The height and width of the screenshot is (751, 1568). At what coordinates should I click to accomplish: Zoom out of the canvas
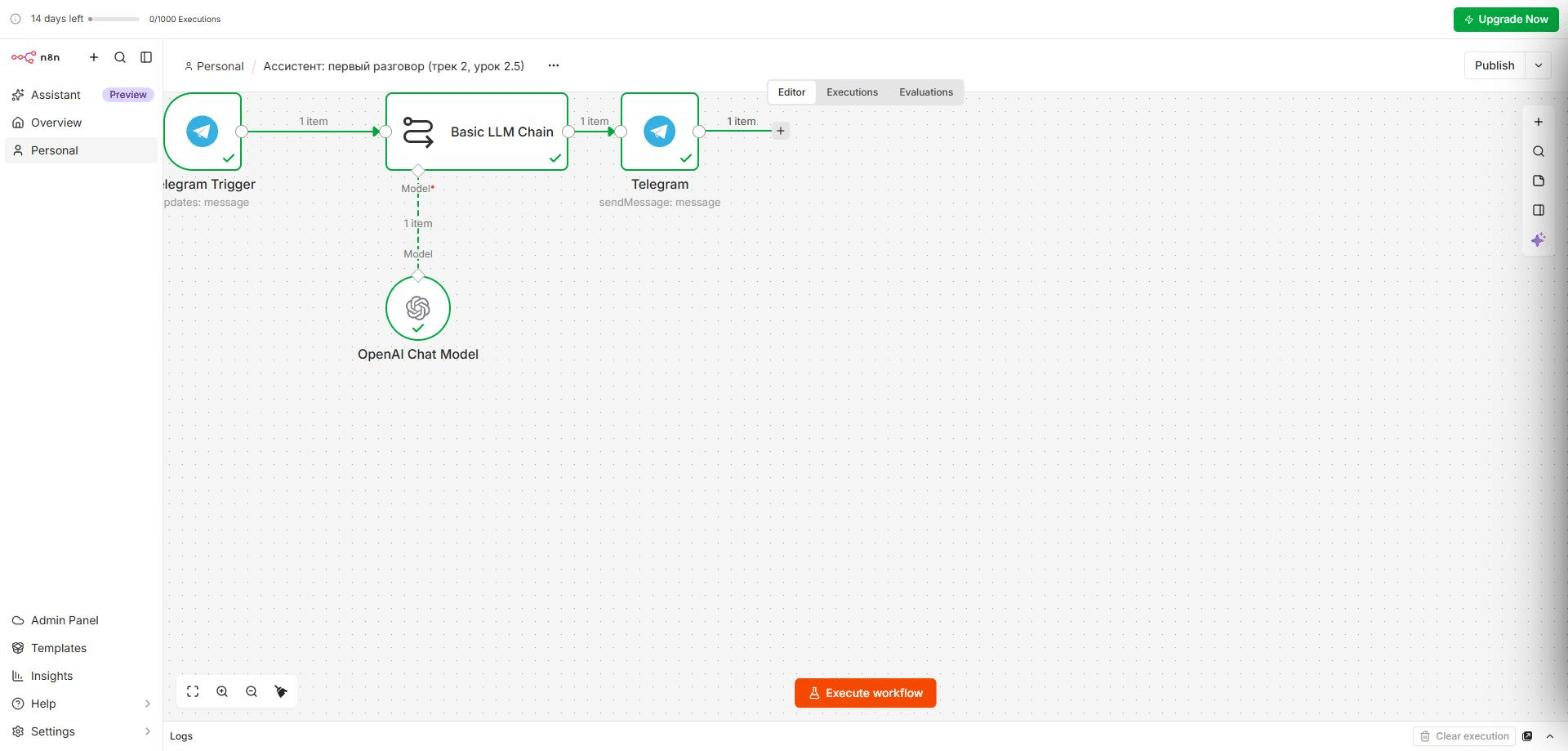point(251,691)
